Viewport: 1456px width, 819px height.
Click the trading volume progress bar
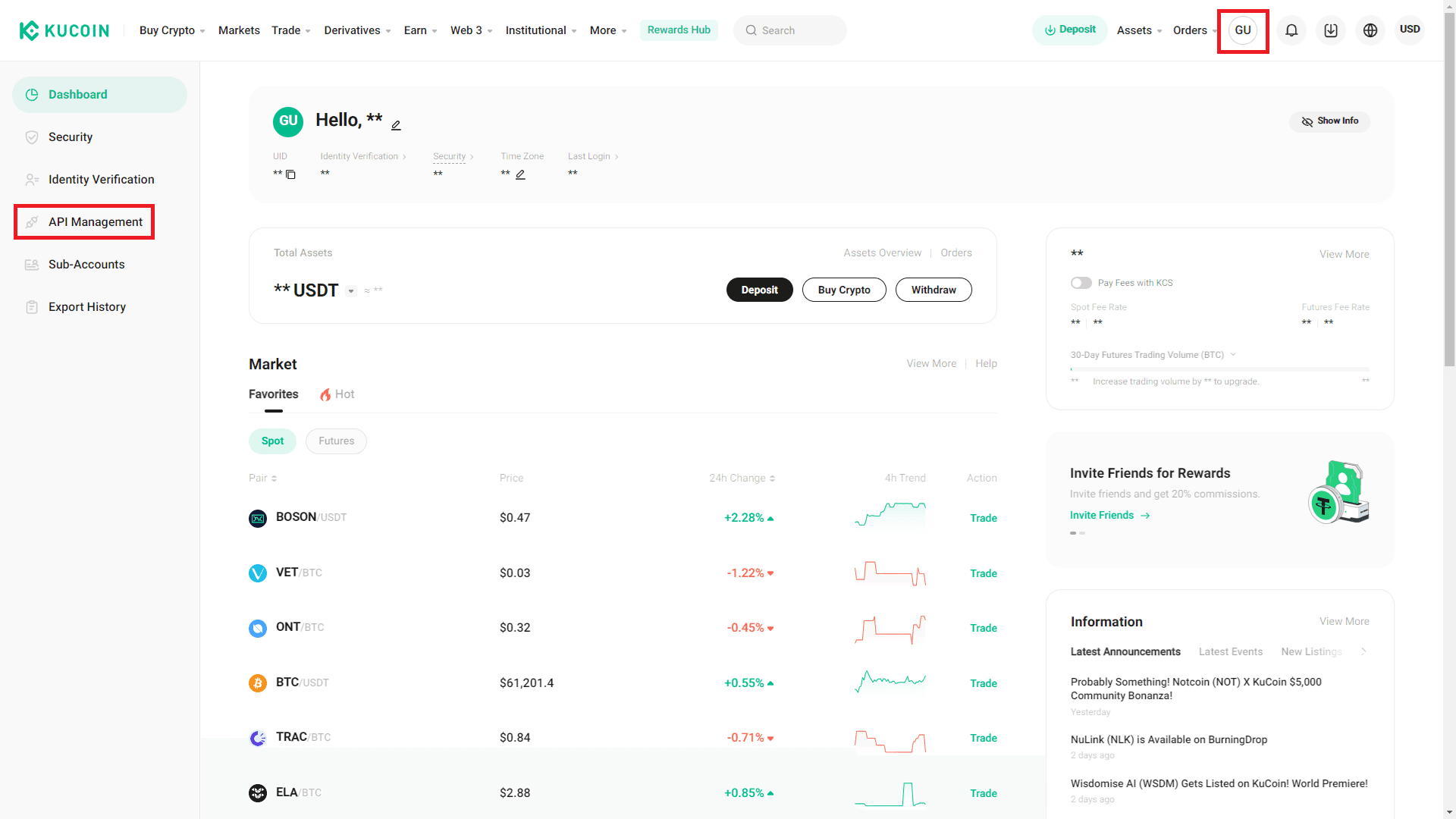point(1219,369)
